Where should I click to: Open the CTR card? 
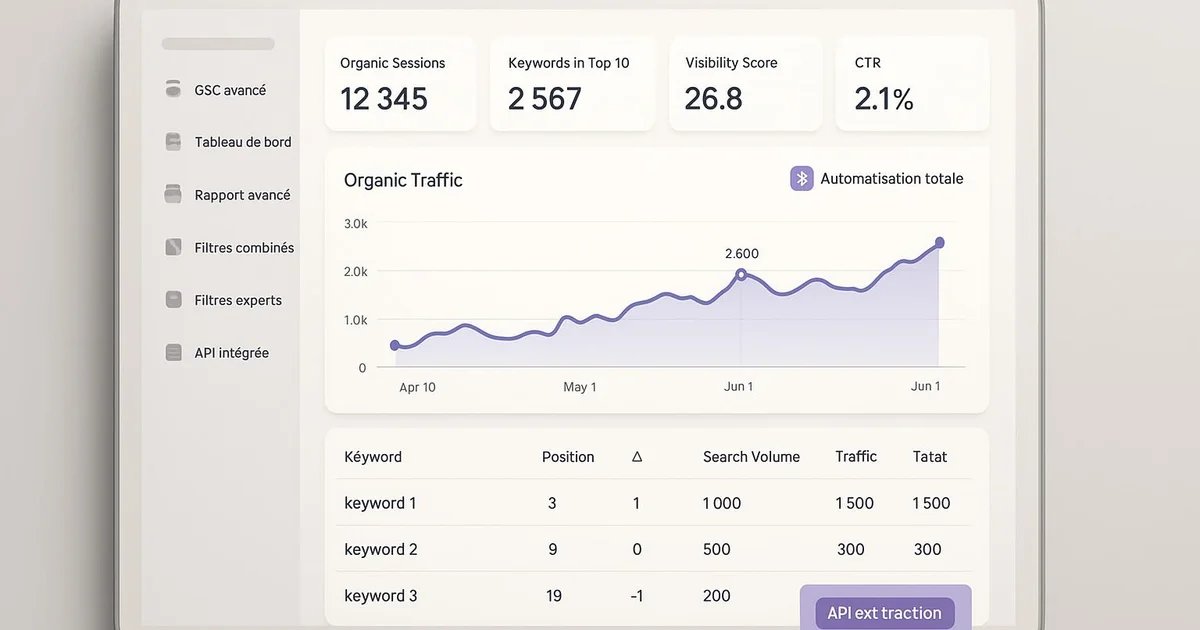(912, 84)
